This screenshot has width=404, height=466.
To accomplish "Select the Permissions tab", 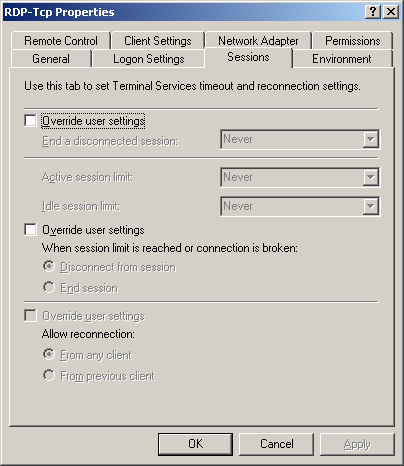I will click(353, 41).
